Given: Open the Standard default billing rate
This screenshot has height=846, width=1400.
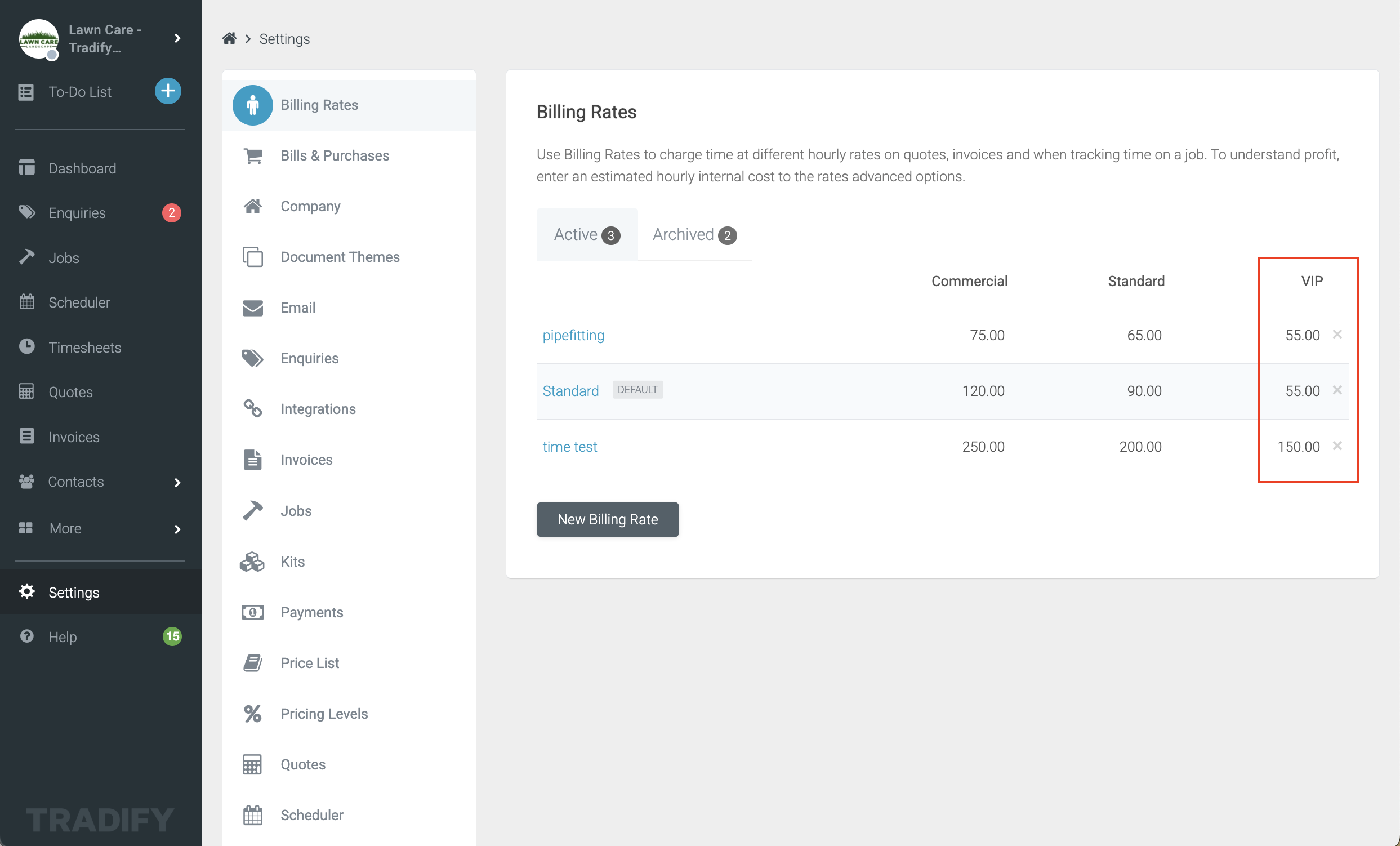Looking at the screenshot, I should pyautogui.click(x=570, y=390).
